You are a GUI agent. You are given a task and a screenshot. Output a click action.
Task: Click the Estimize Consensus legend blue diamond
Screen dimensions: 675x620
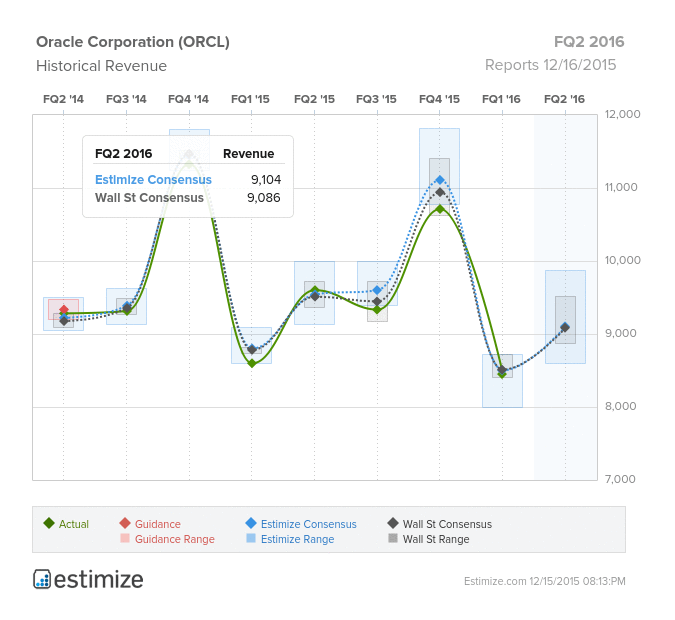pos(251,523)
